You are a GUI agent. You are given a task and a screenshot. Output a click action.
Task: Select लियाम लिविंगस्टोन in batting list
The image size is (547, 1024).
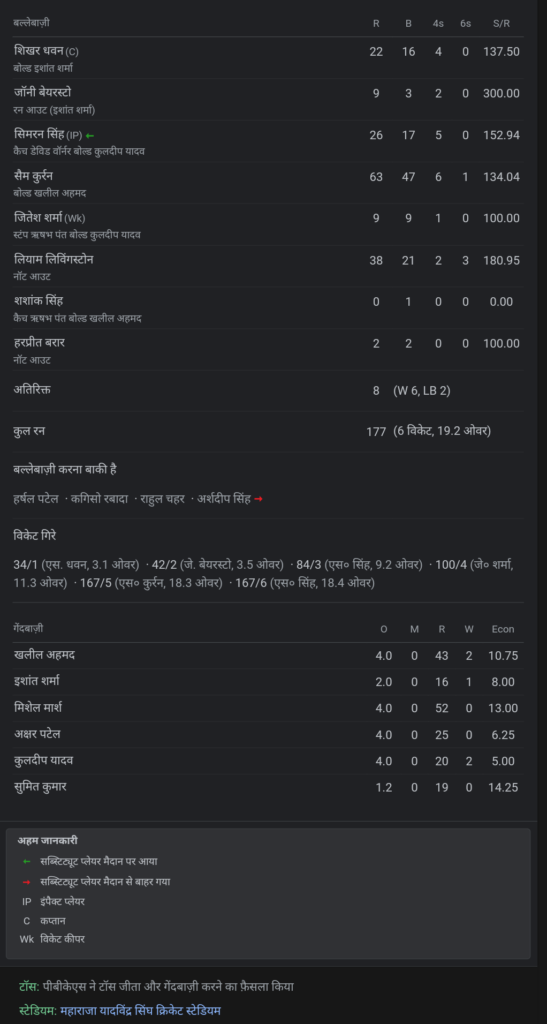tap(54, 260)
